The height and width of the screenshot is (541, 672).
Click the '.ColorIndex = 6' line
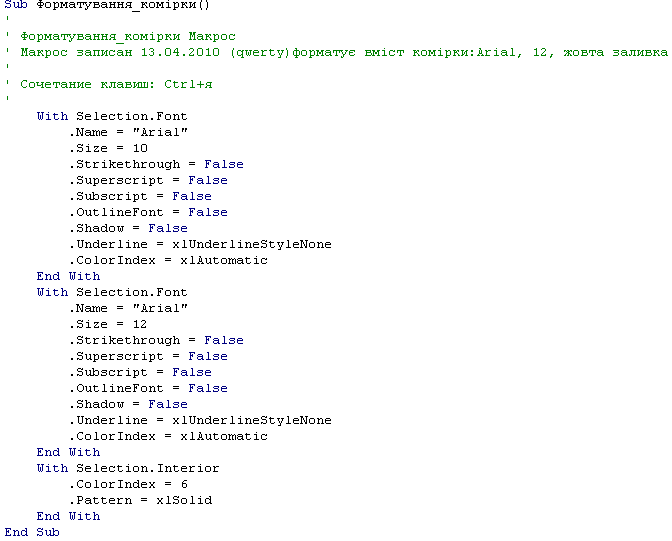tap(129, 484)
